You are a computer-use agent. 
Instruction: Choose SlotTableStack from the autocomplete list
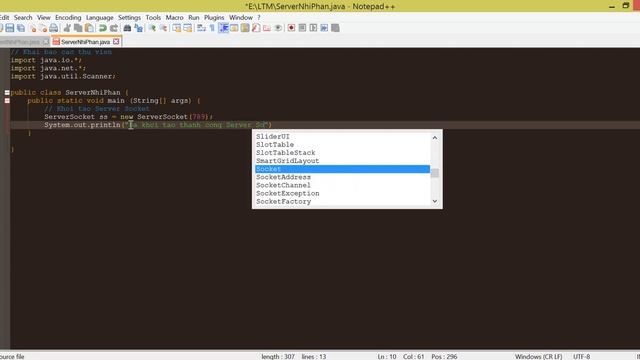point(342,153)
